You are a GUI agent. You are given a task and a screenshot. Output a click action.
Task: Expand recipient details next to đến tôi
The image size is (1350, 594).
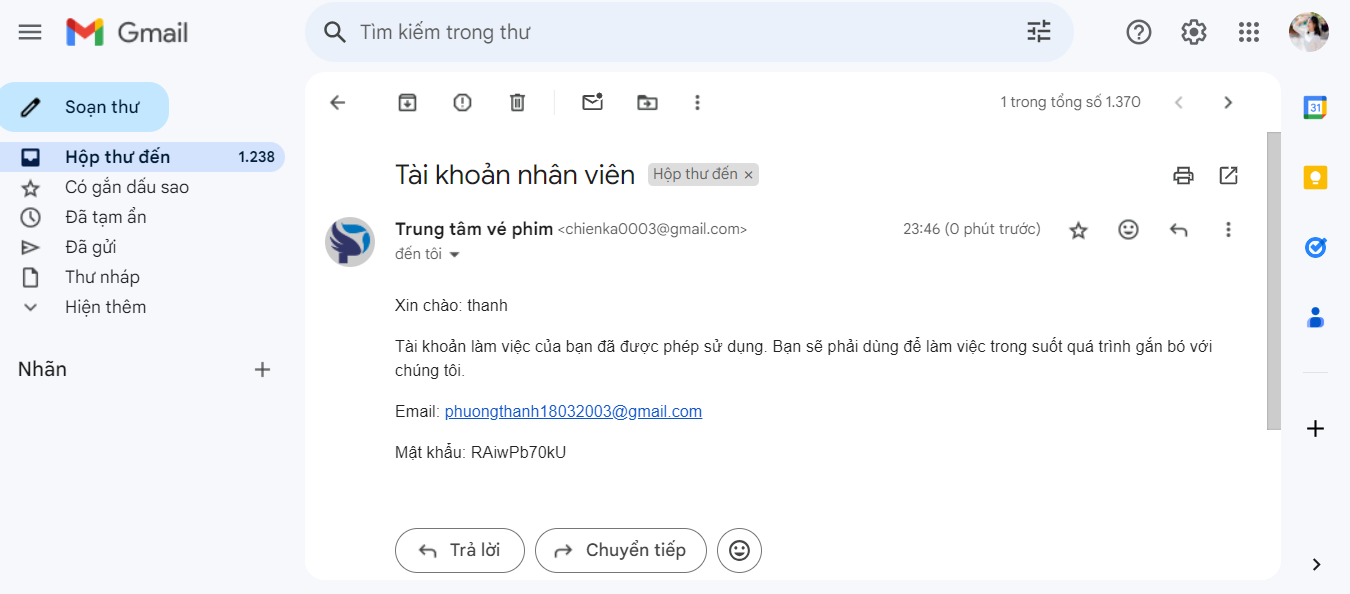(455, 255)
